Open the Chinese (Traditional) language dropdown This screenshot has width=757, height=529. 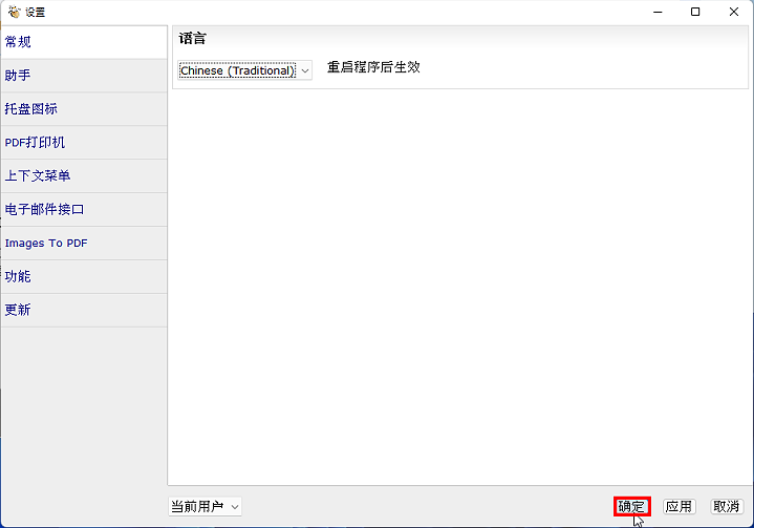pos(244,70)
